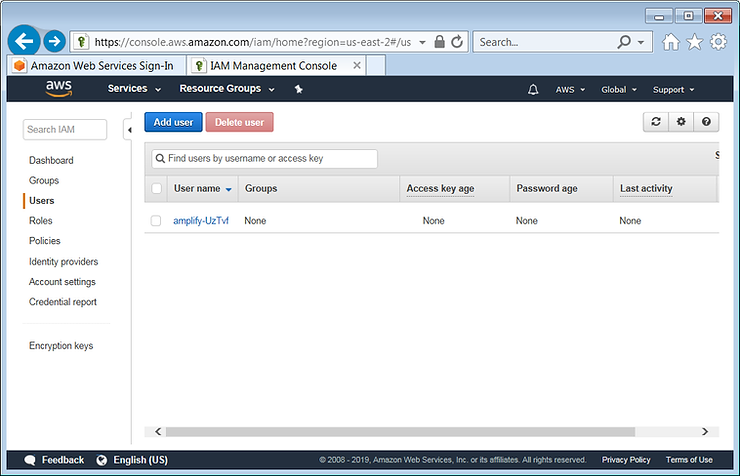Toggle the select-all users checkbox
This screenshot has height=476, width=740.
click(156, 188)
